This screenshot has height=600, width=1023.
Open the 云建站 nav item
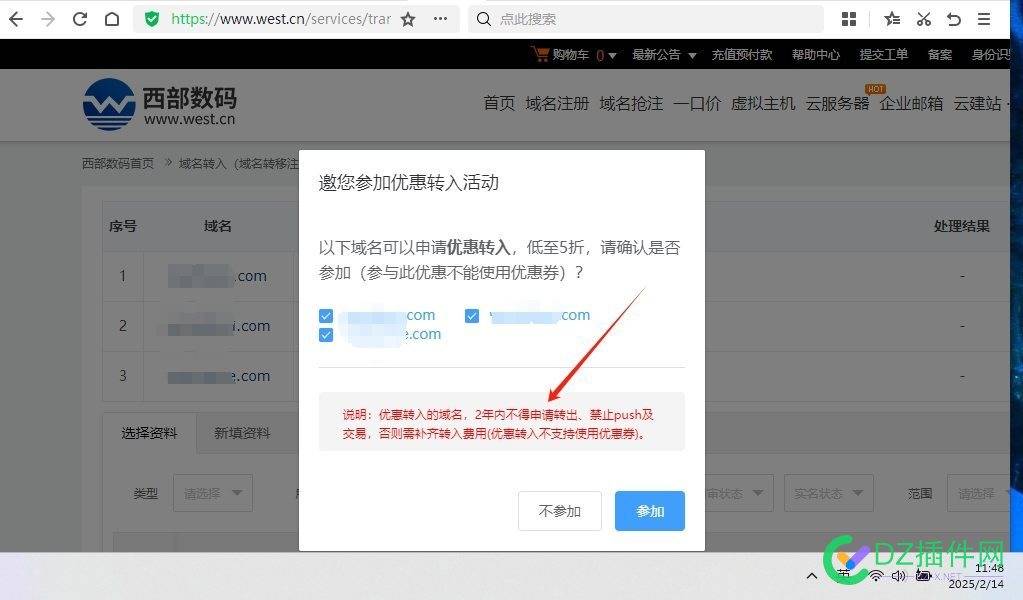(x=977, y=103)
